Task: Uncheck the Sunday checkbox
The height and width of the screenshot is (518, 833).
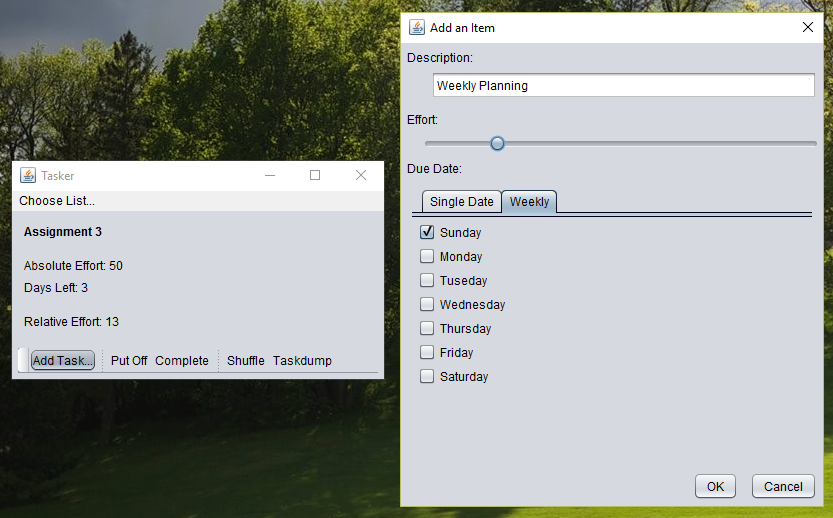Action: pyautogui.click(x=427, y=233)
